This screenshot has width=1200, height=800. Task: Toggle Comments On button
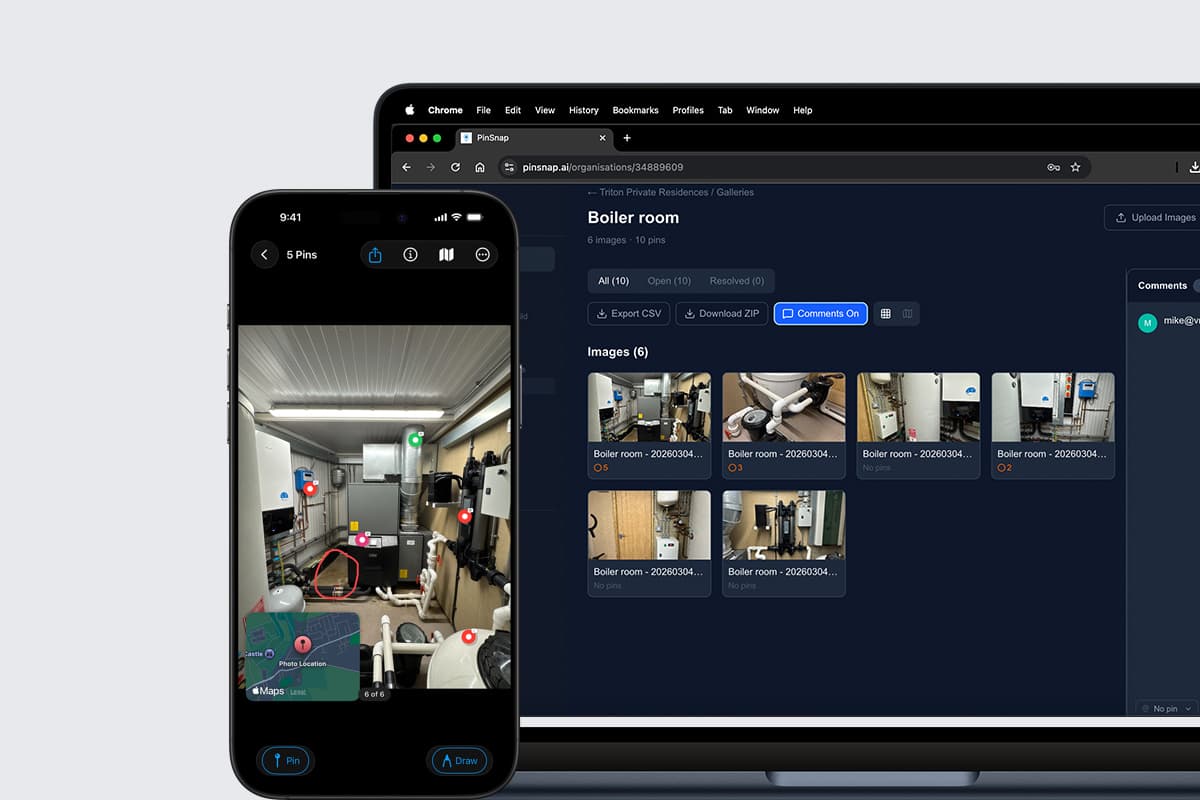pyautogui.click(x=820, y=313)
